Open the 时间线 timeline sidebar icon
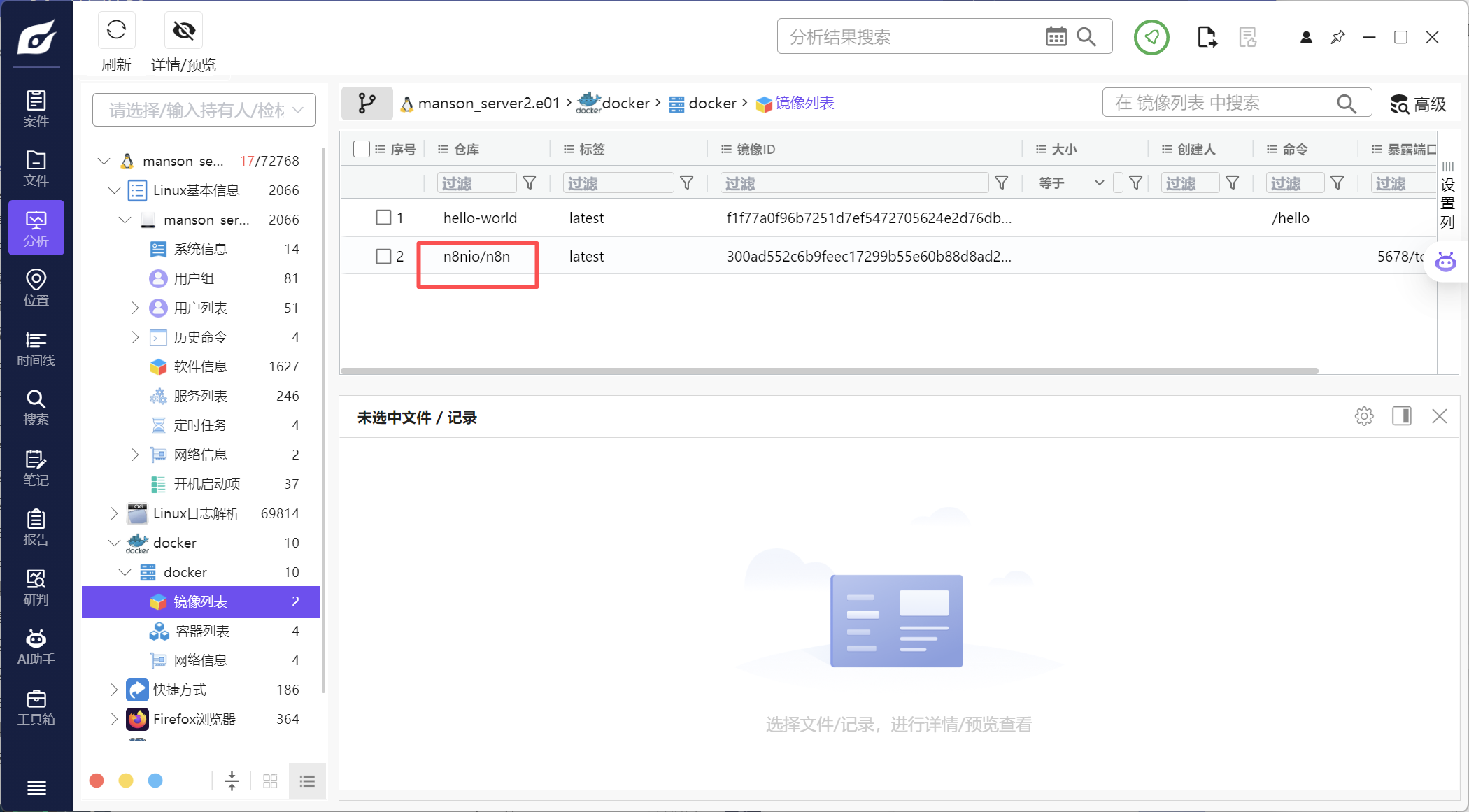This screenshot has height=812, width=1469. tap(36, 348)
